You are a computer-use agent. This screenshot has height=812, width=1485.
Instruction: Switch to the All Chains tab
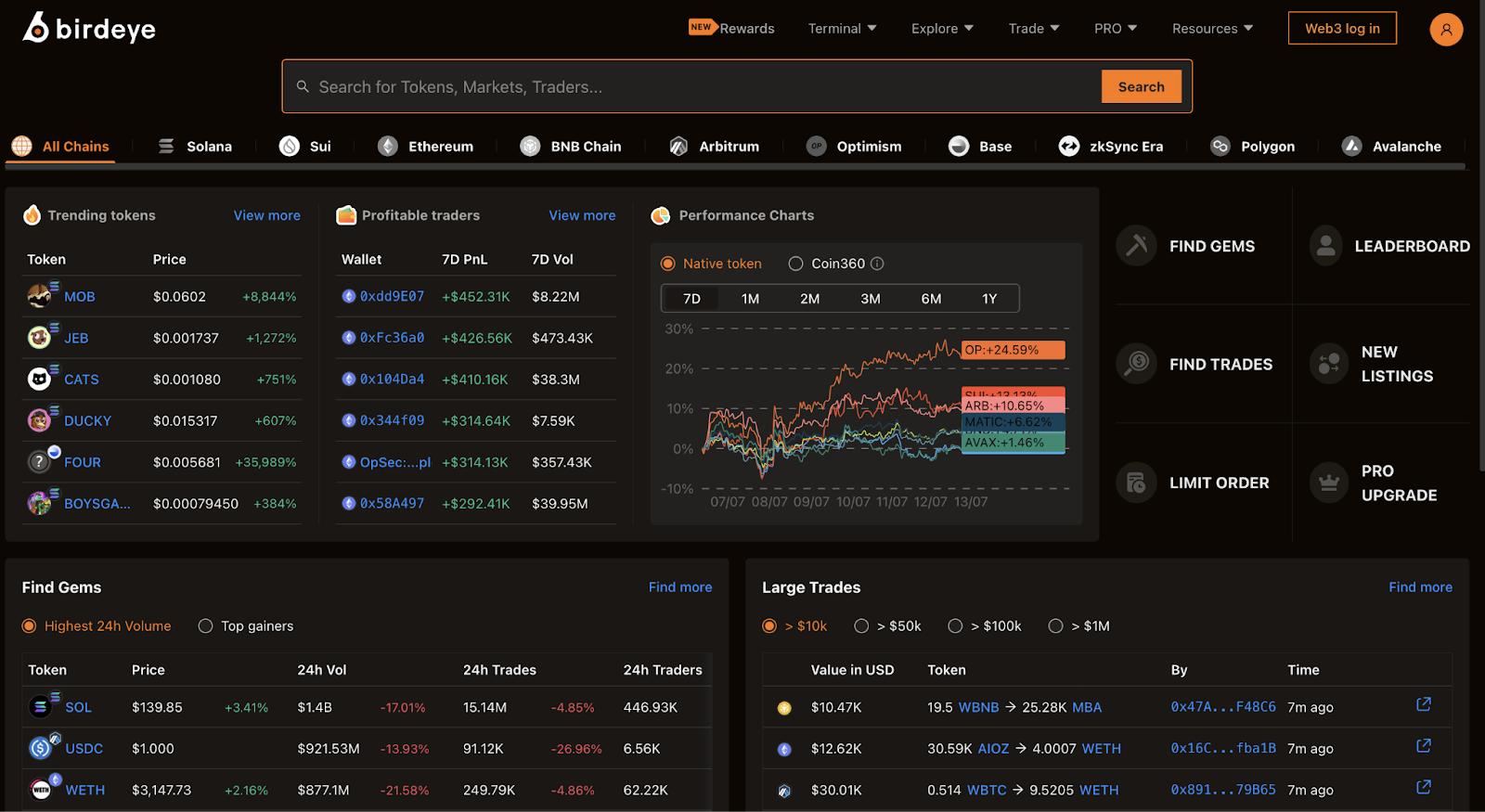[60, 146]
